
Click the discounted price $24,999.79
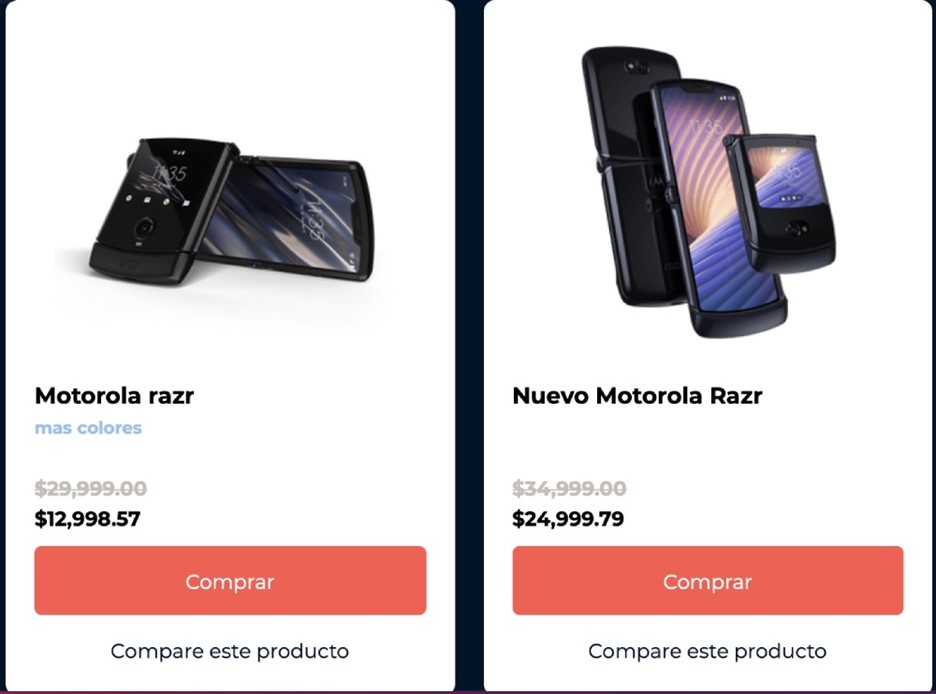[568, 519]
